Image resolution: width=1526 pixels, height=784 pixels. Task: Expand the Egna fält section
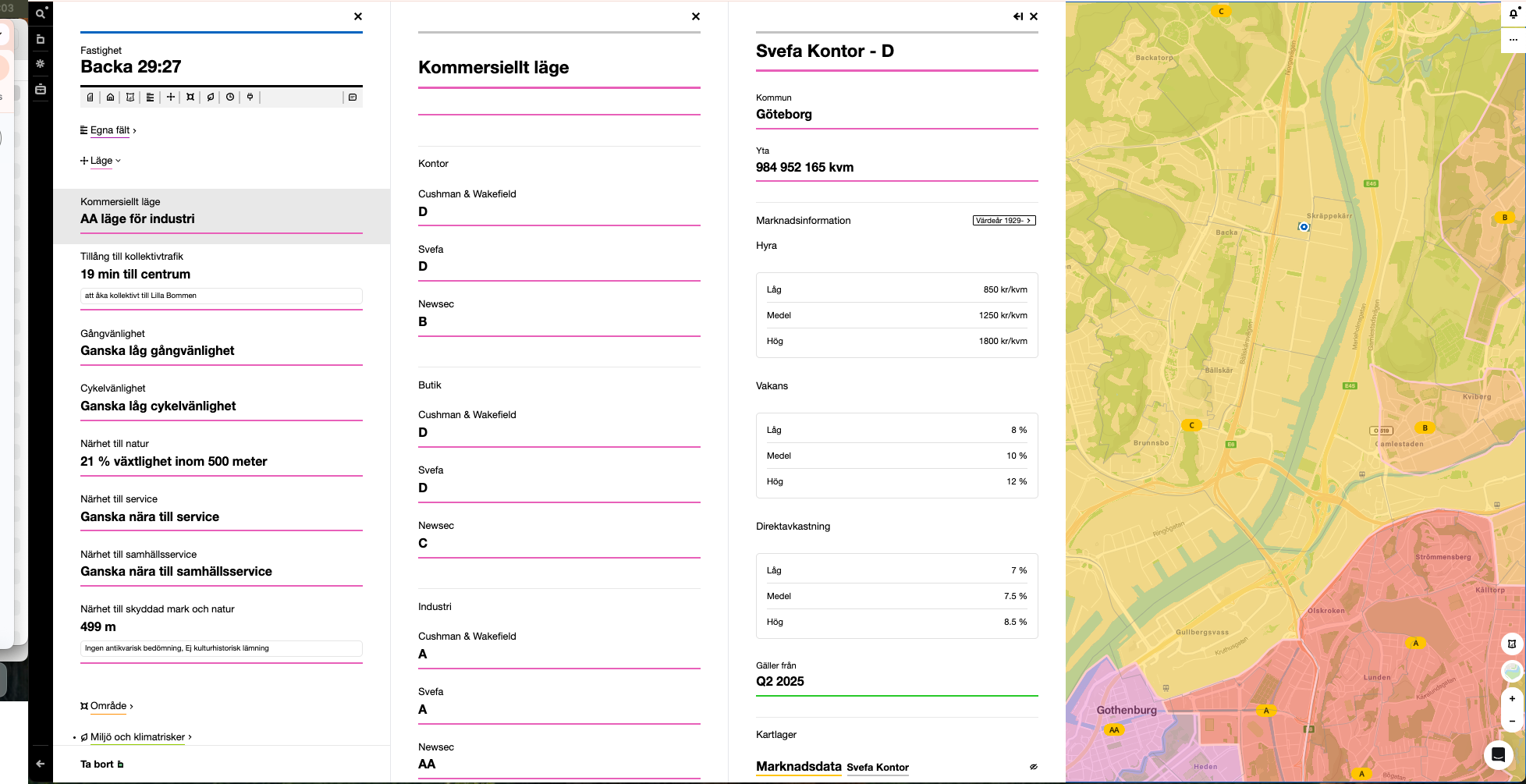click(109, 130)
